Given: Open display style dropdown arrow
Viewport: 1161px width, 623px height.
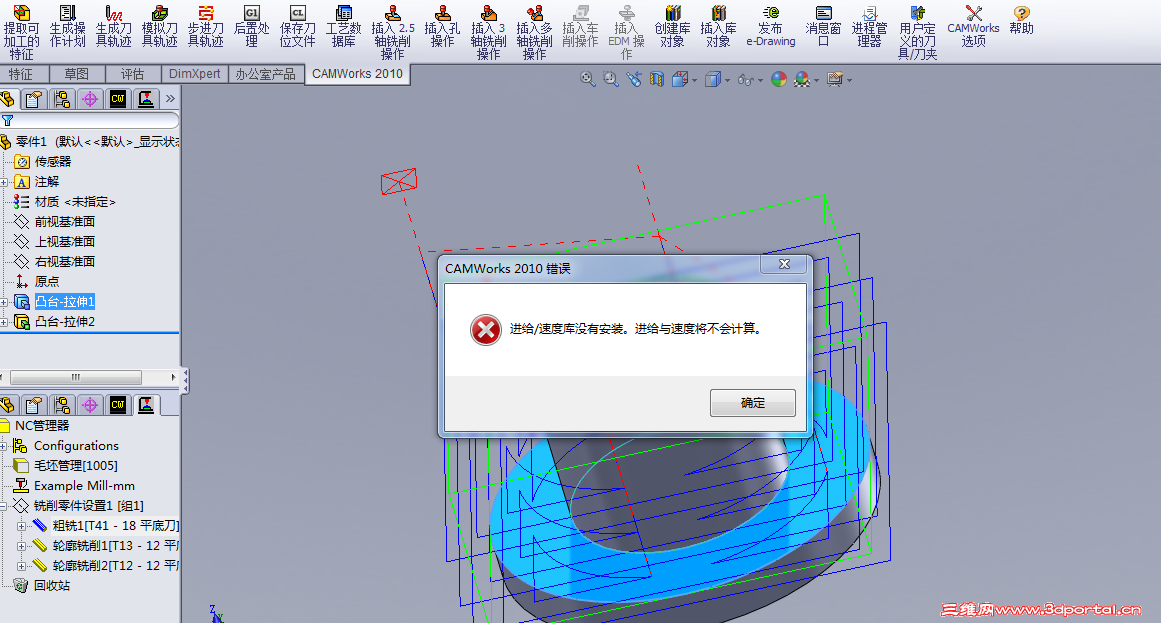Looking at the screenshot, I should (728, 80).
